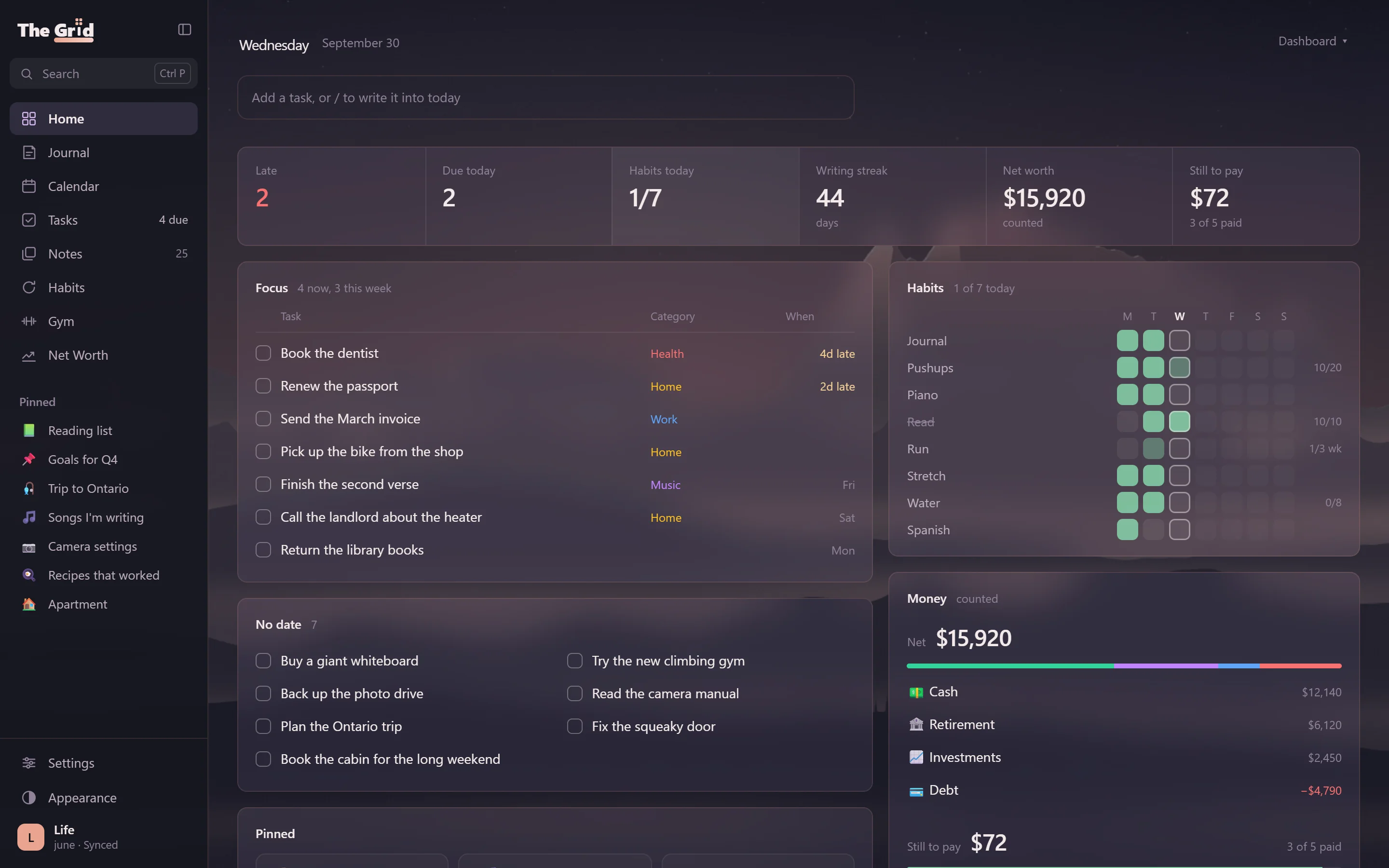This screenshot has width=1389, height=868.
Task: Click the Cash row amount $12,140
Action: click(x=1321, y=692)
